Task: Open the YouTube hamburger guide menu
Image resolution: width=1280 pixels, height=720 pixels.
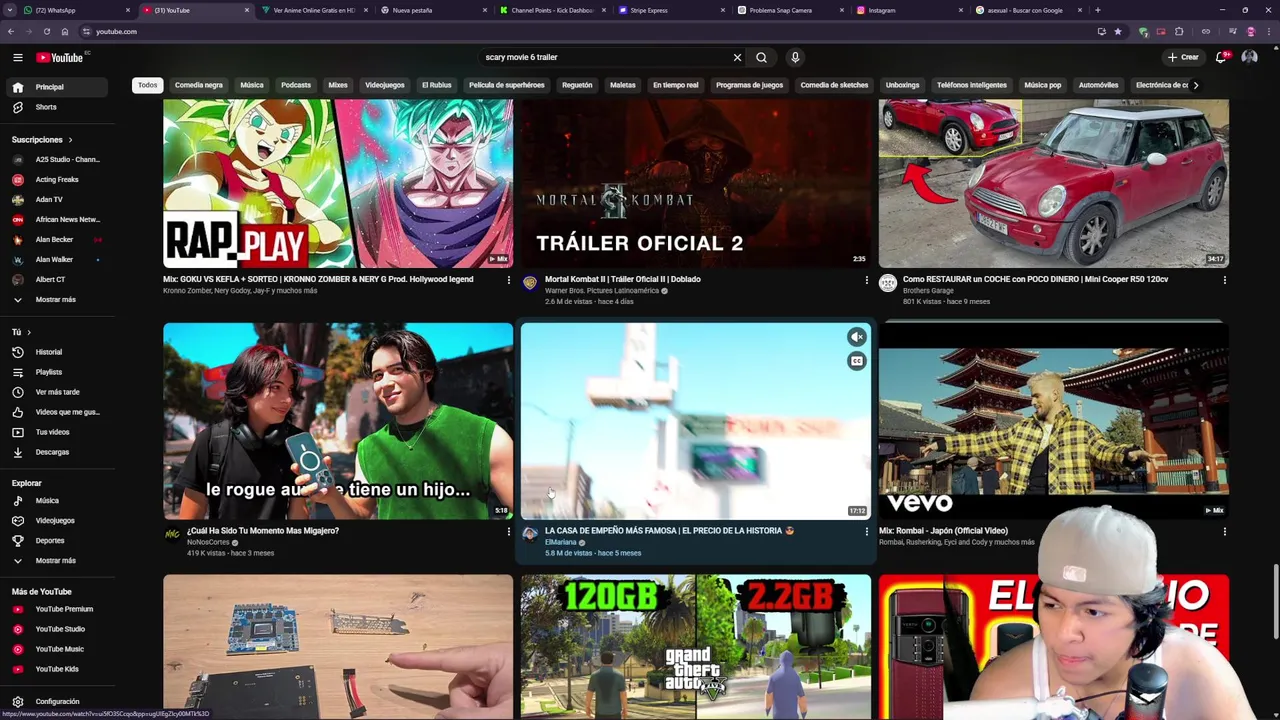Action: click(17, 57)
